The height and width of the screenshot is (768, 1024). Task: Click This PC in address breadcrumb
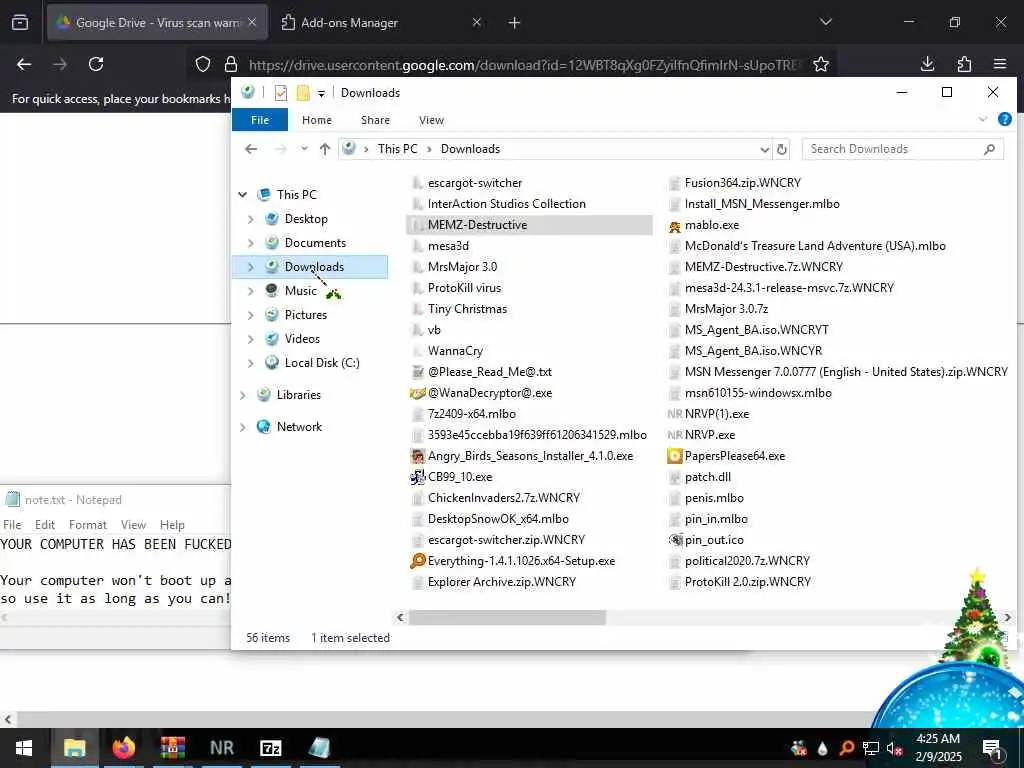click(x=397, y=149)
